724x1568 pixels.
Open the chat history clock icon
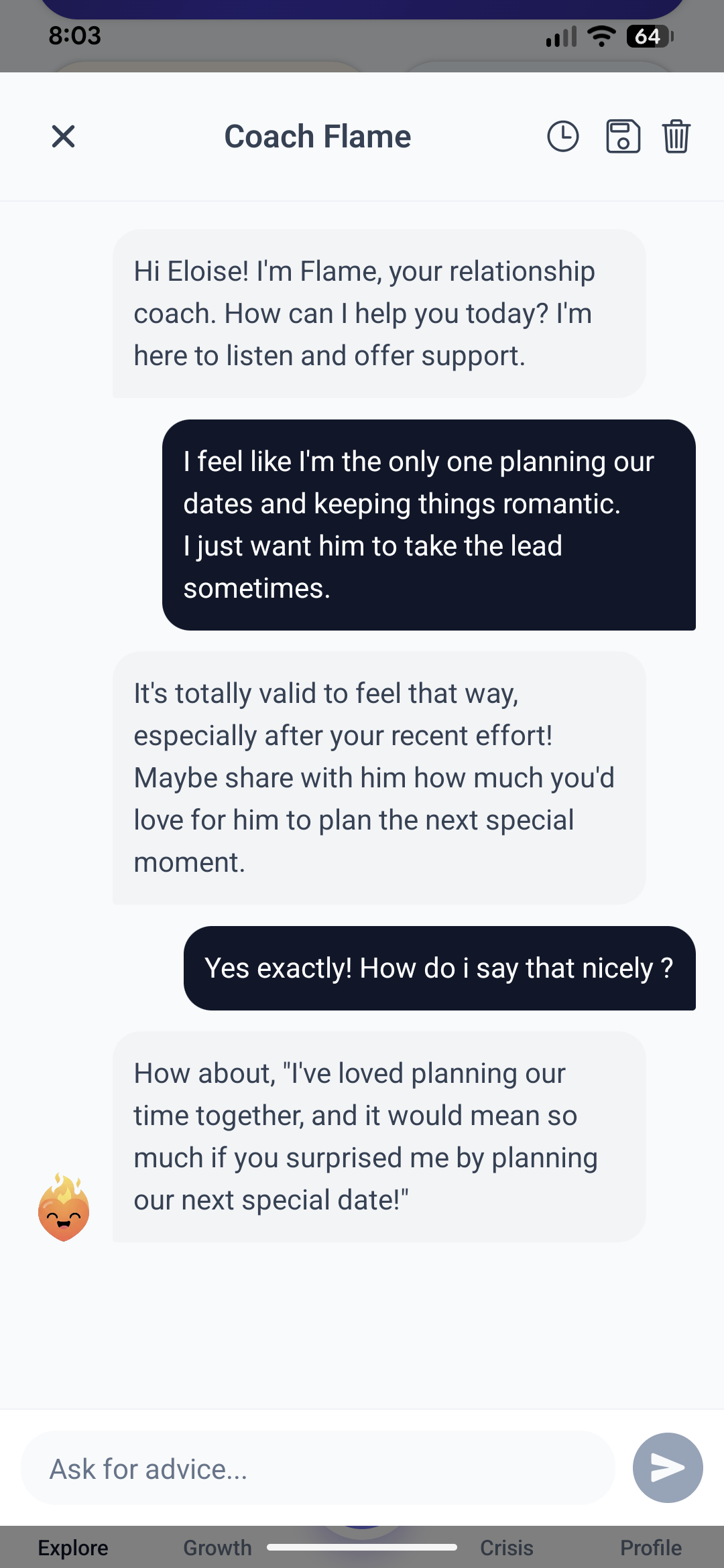click(x=562, y=137)
